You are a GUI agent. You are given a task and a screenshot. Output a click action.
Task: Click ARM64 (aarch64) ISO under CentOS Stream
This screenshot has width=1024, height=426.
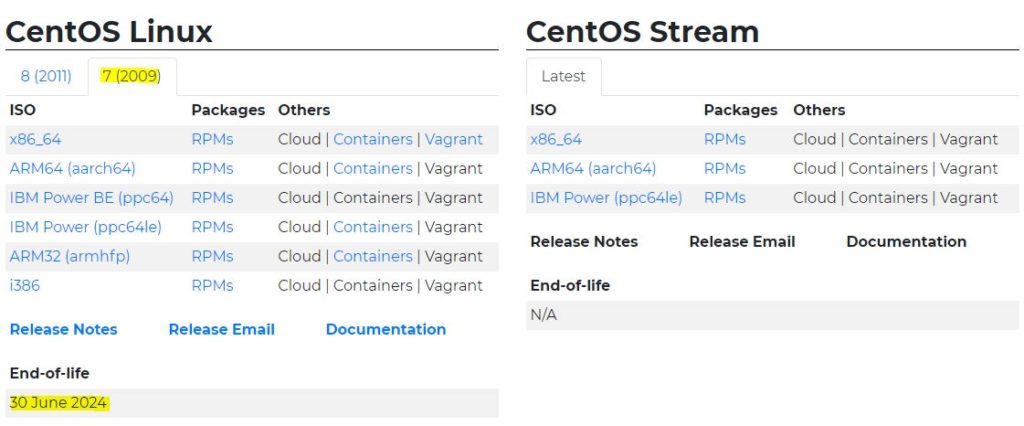pyautogui.click(x=593, y=168)
